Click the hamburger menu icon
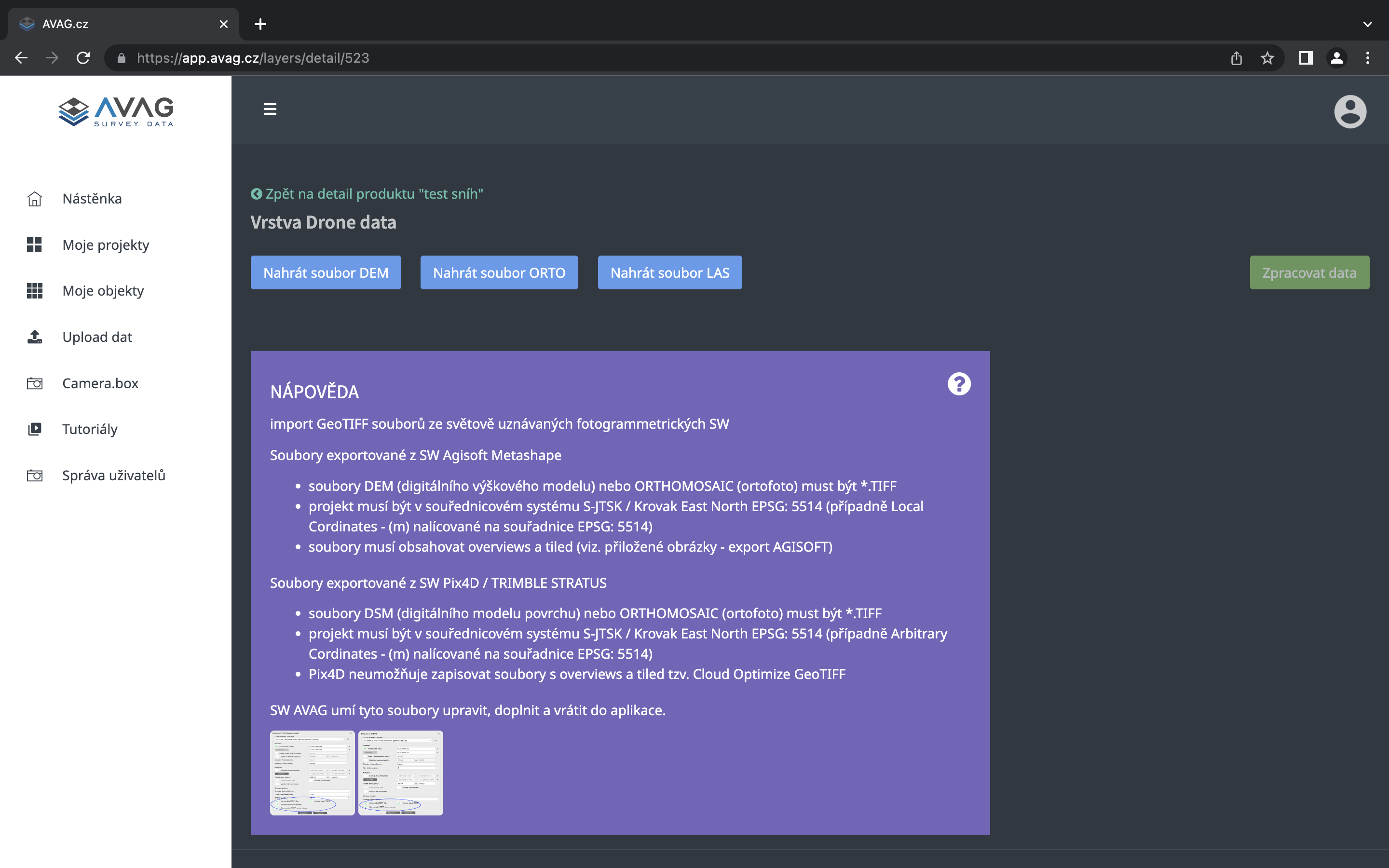This screenshot has width=1389, height=868. tap(270, 109)
